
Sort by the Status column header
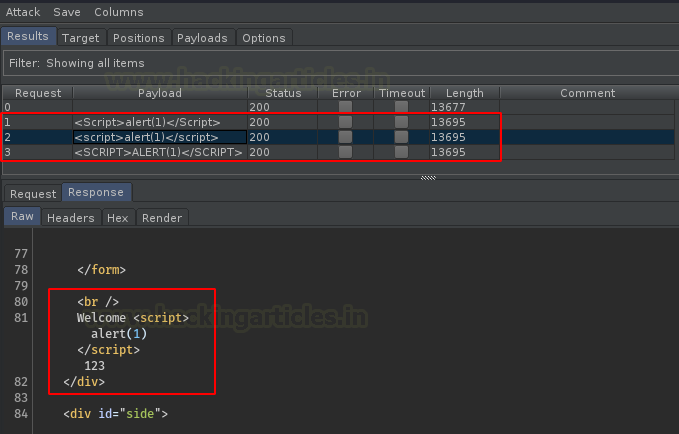click(x=283, y=93)
